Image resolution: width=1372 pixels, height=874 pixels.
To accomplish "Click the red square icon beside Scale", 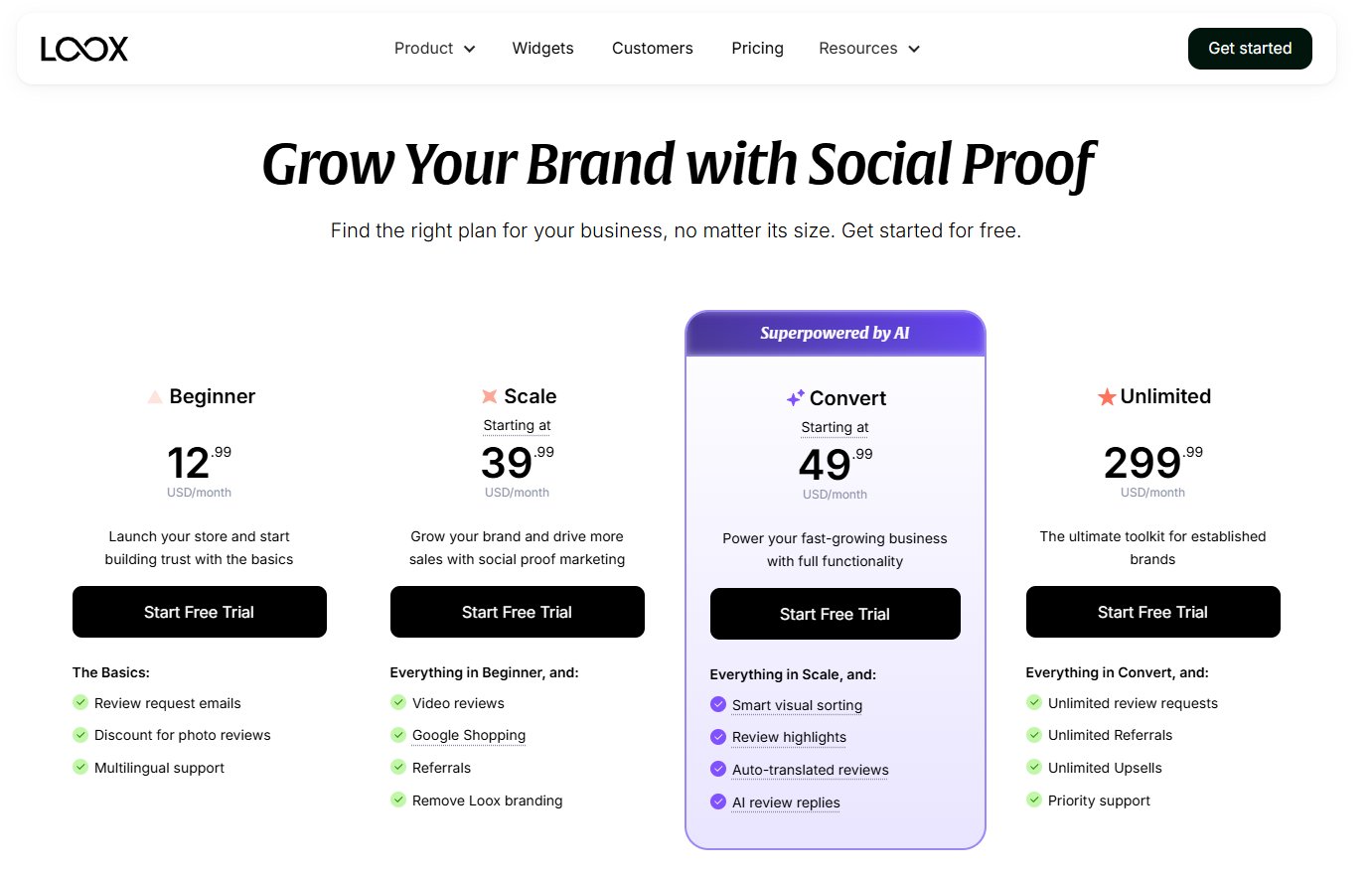I will 488,395.
